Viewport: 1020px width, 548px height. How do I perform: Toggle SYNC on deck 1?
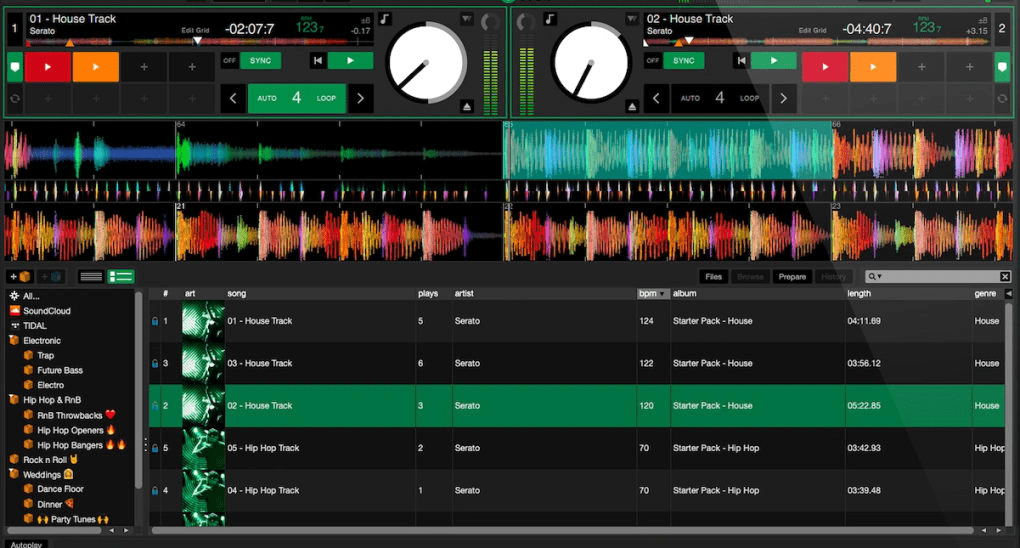[261, 61]
